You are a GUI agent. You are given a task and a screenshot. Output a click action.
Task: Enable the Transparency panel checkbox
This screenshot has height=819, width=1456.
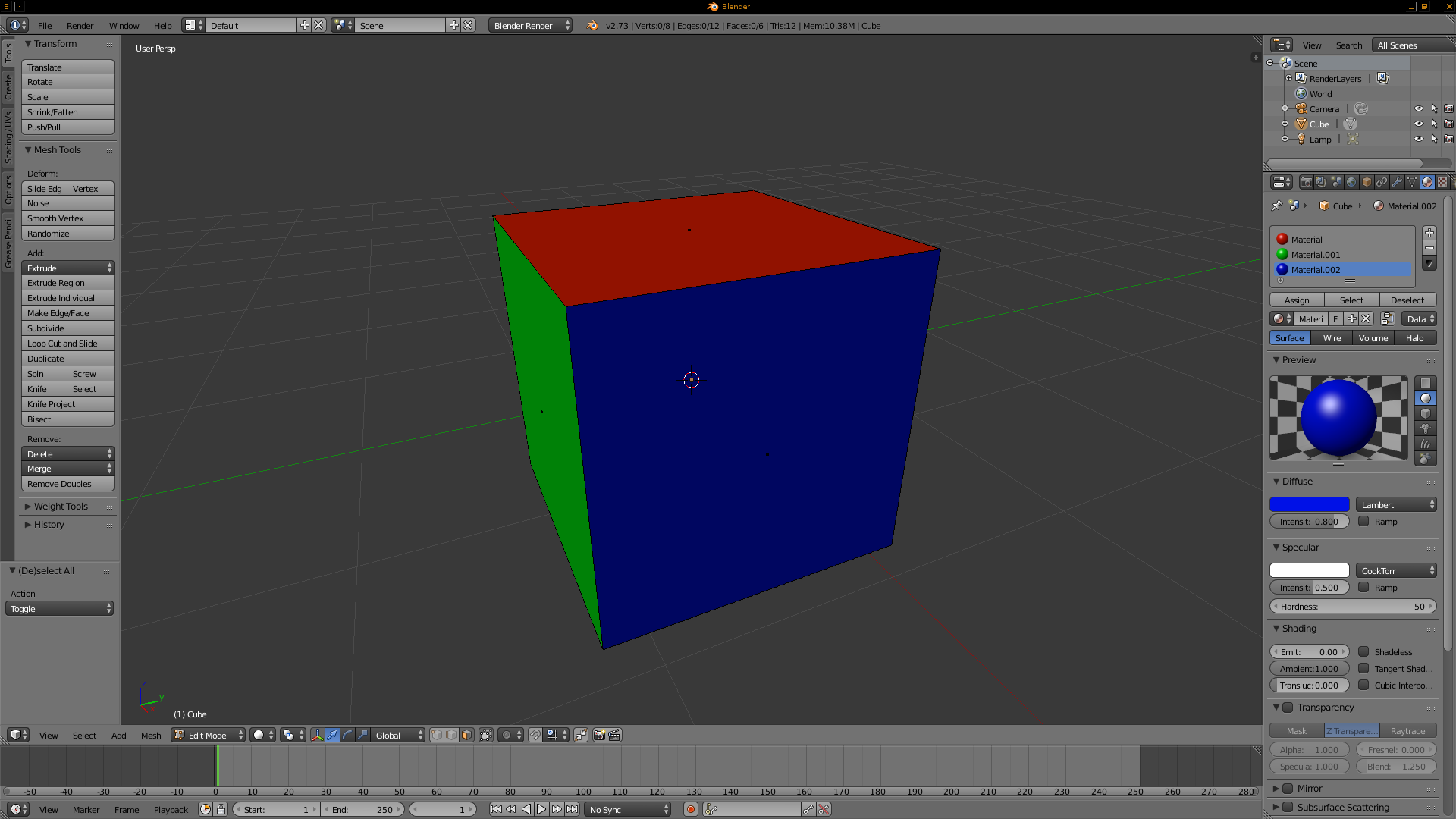(1288, 707)
